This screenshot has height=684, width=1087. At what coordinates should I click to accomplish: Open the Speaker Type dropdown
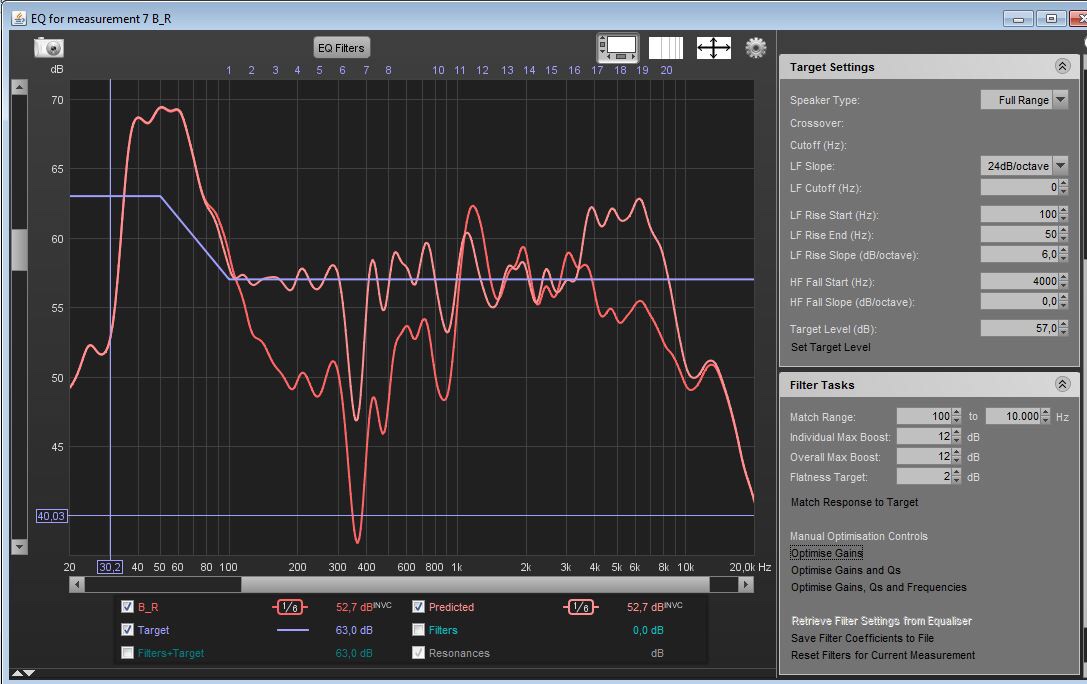pos(1024,100)
